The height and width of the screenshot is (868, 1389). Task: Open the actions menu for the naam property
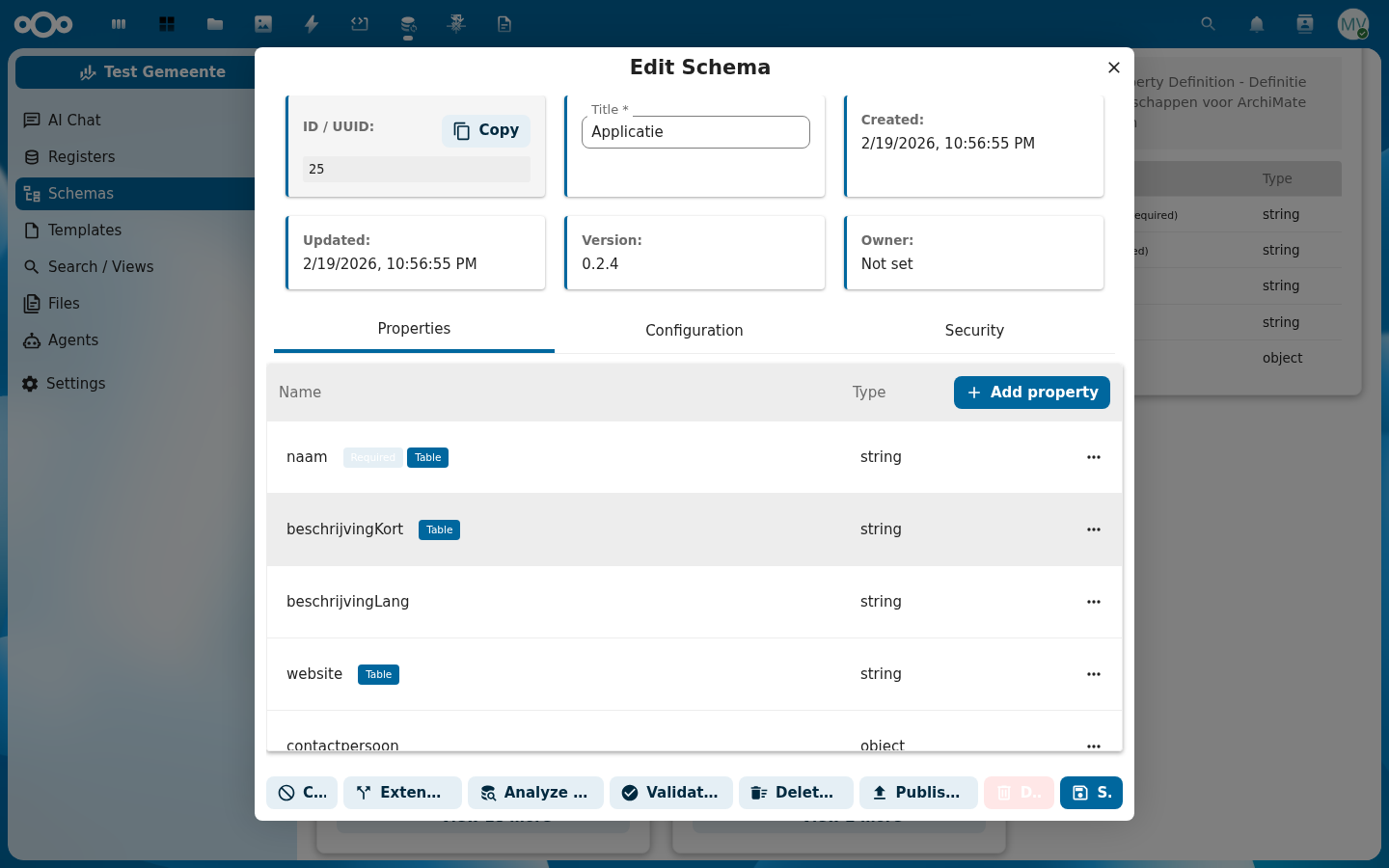1093,457
